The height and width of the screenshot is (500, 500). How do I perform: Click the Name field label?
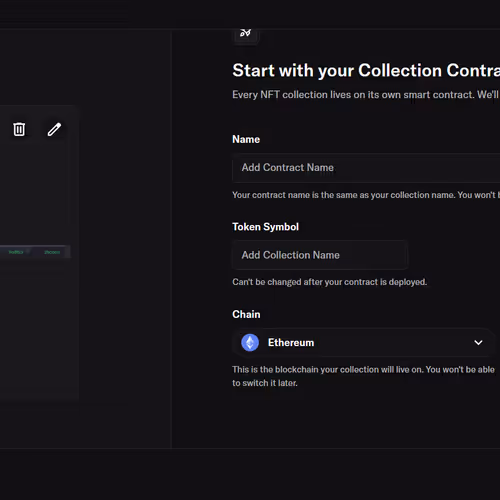[246, 139]
